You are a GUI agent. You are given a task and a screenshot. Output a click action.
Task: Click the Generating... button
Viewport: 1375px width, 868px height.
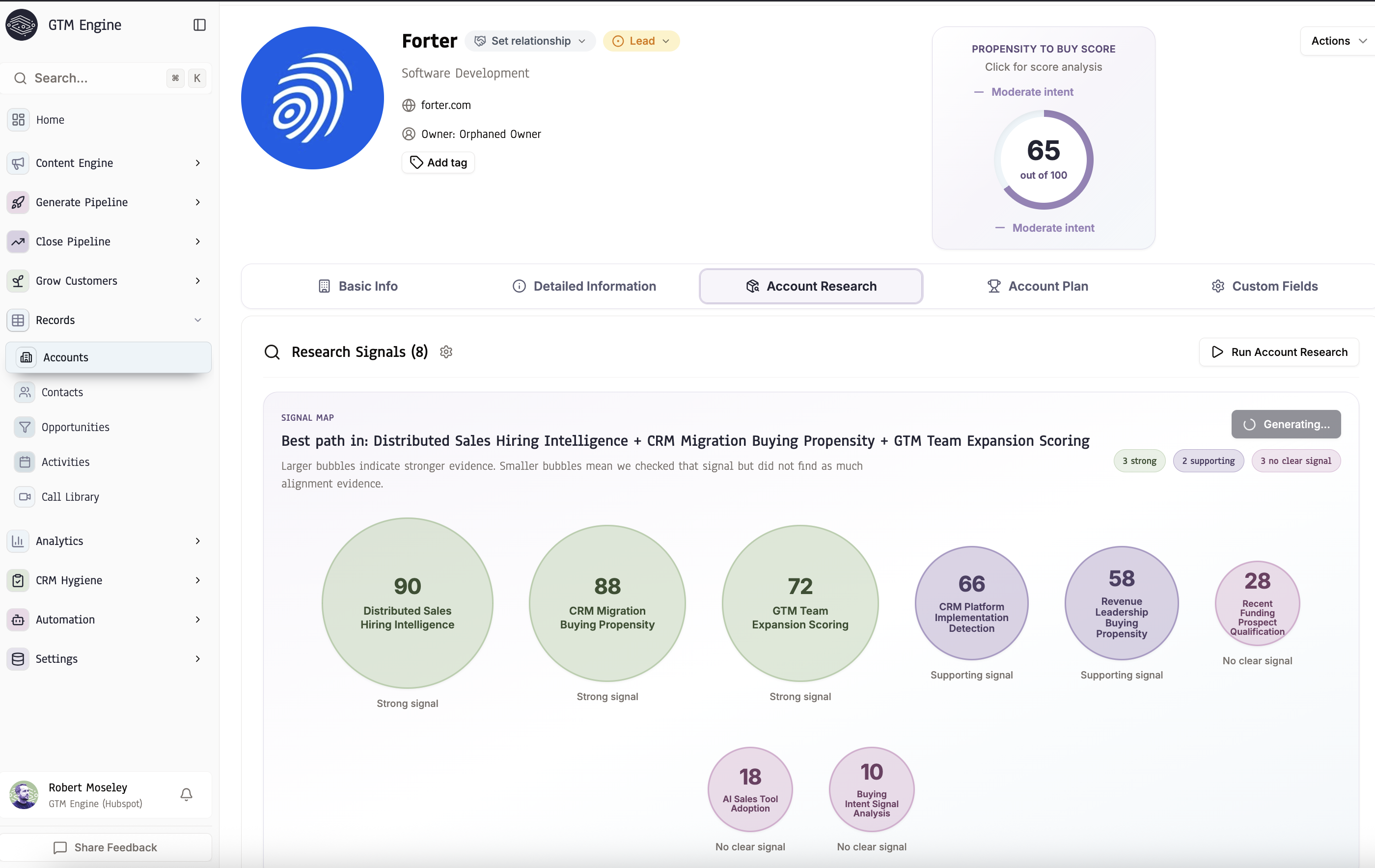click(1286, 424)
